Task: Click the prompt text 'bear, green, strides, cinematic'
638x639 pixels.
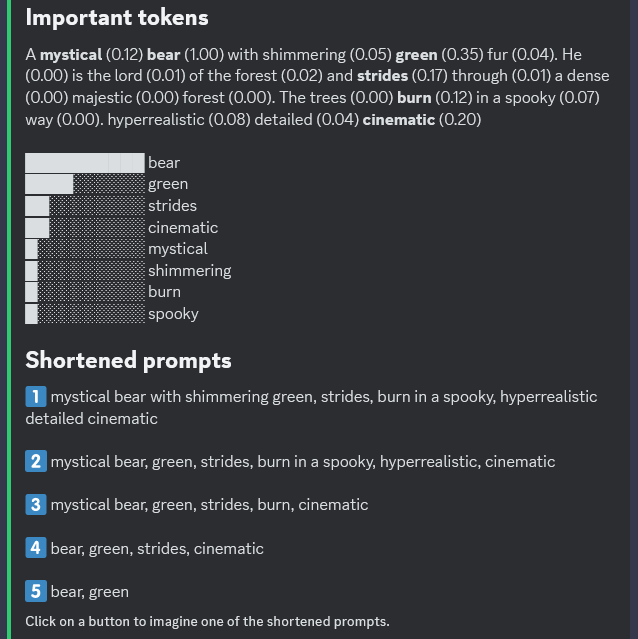Action: [157, 548]
